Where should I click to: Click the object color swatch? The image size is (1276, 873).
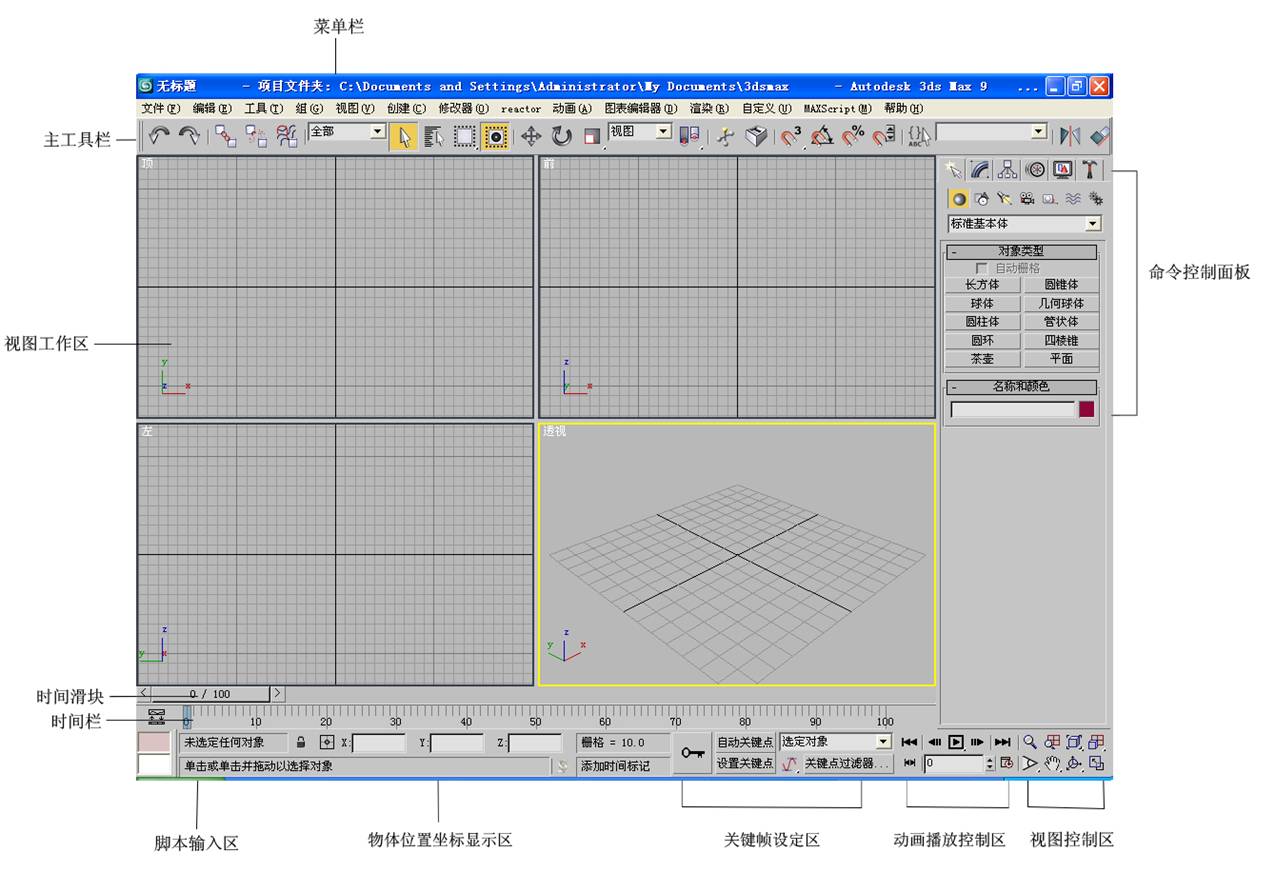point(1086,410)
